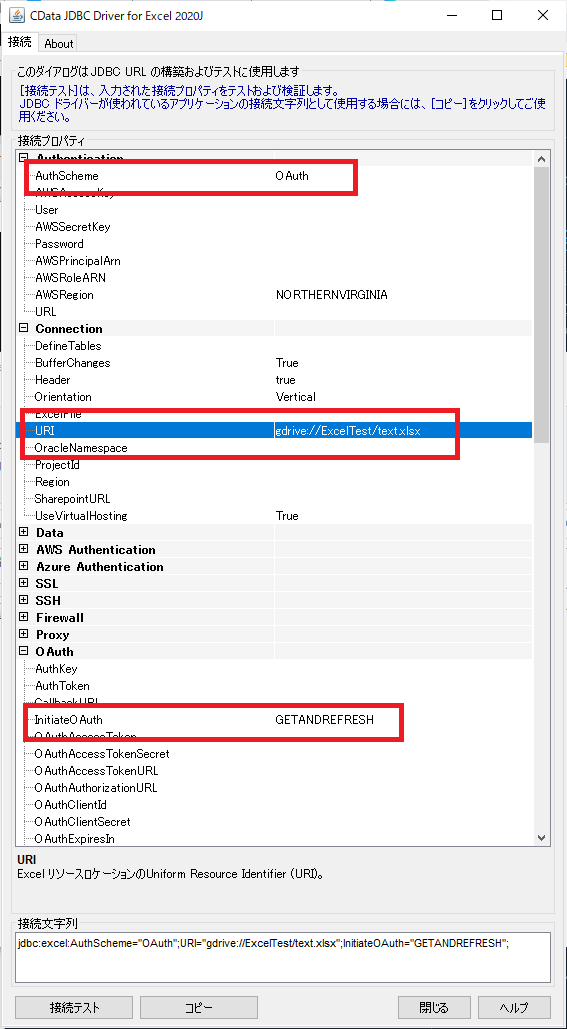Select the ProjectId property
Viewport: 567px width, 1029px height.
(x=274, y=465)
